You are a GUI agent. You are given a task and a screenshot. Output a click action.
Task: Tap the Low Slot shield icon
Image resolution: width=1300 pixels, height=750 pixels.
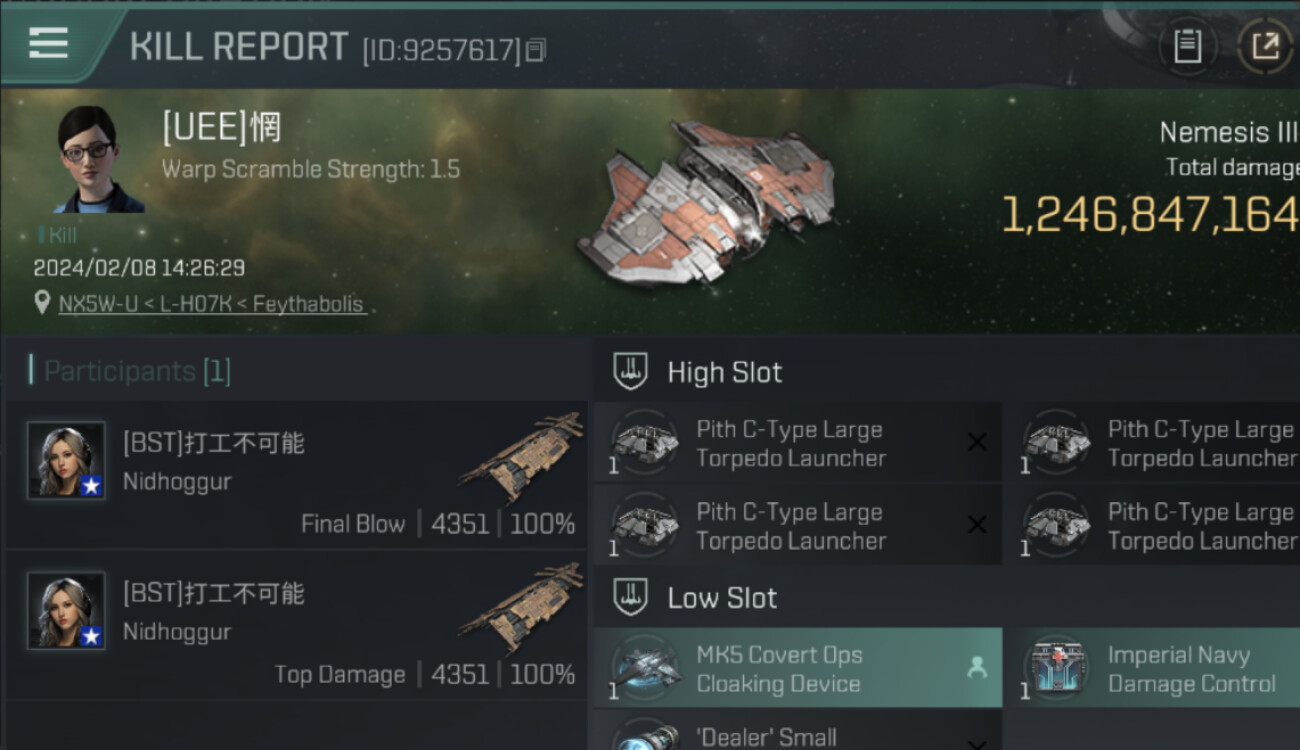630,598
